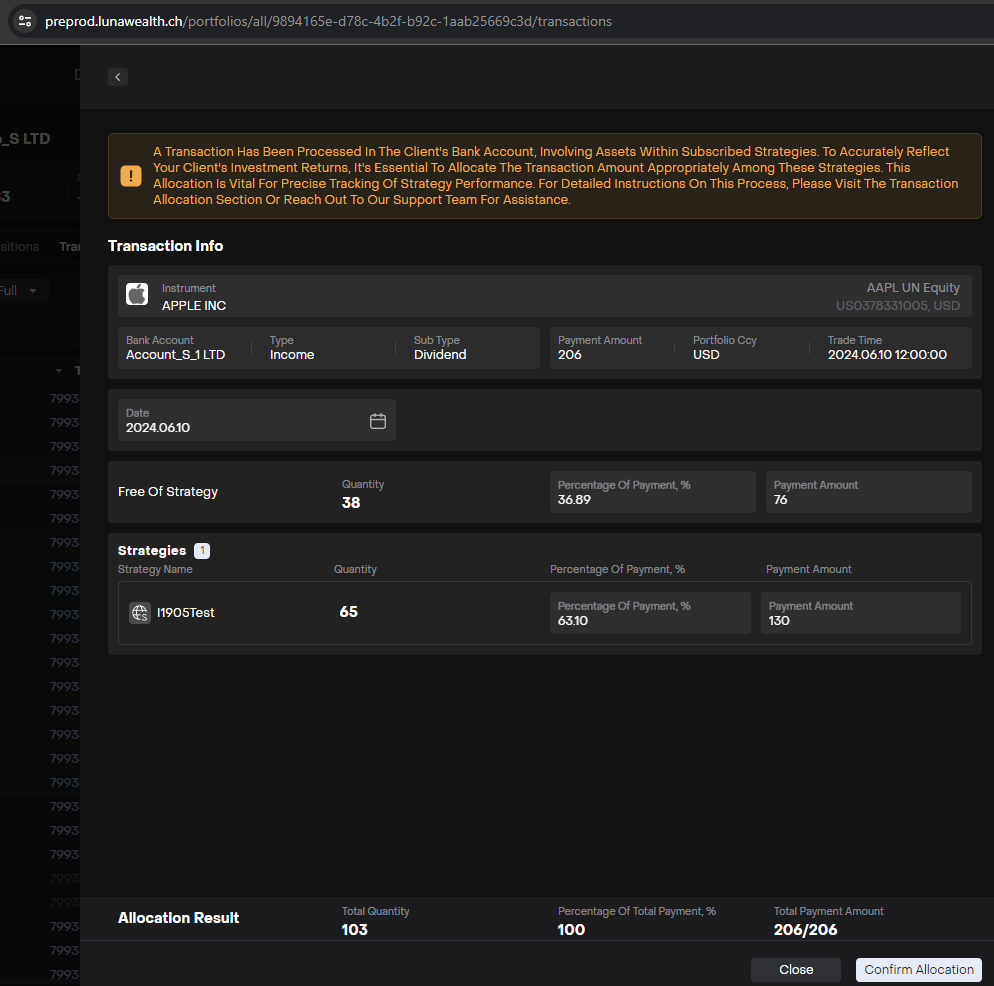Screen dimensions: 994x986
Task: Select the I1905Test strategy name
Action: pos(186,613)
